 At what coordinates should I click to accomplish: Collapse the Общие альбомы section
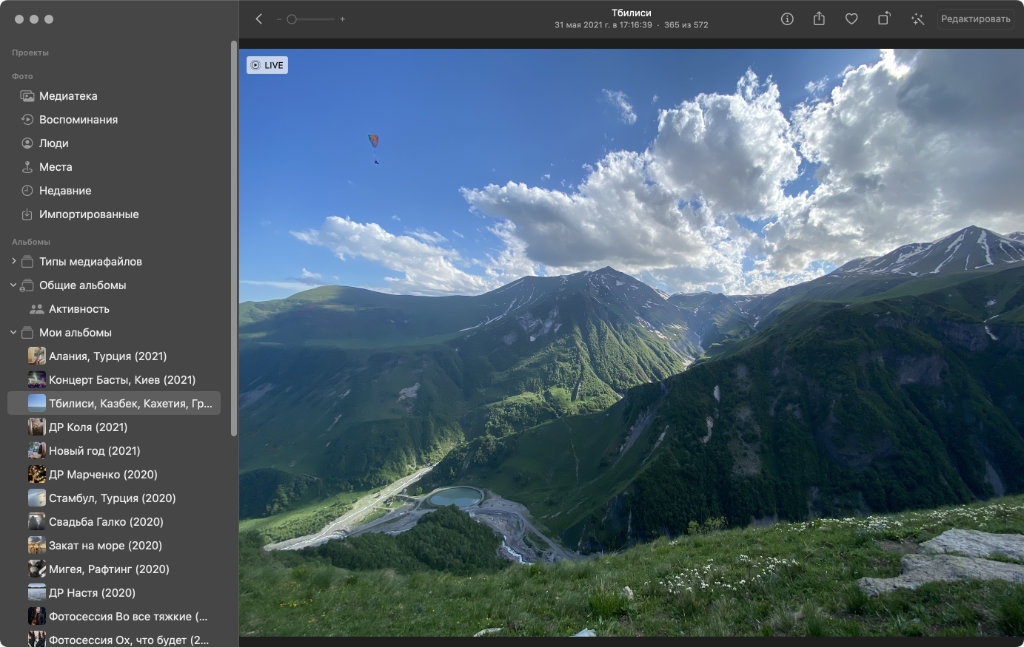[13, 285]
